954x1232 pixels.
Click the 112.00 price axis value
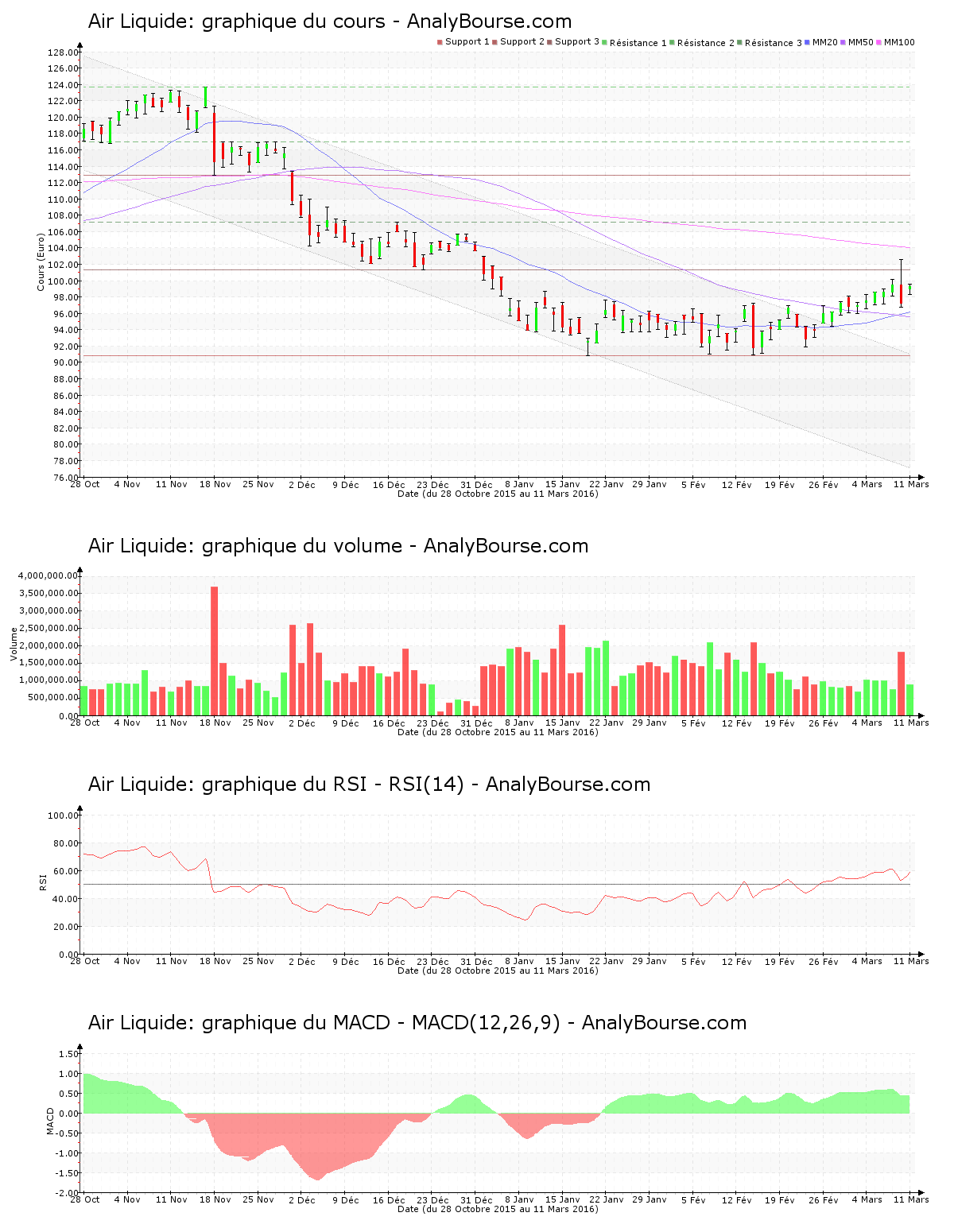coord(63,183)
